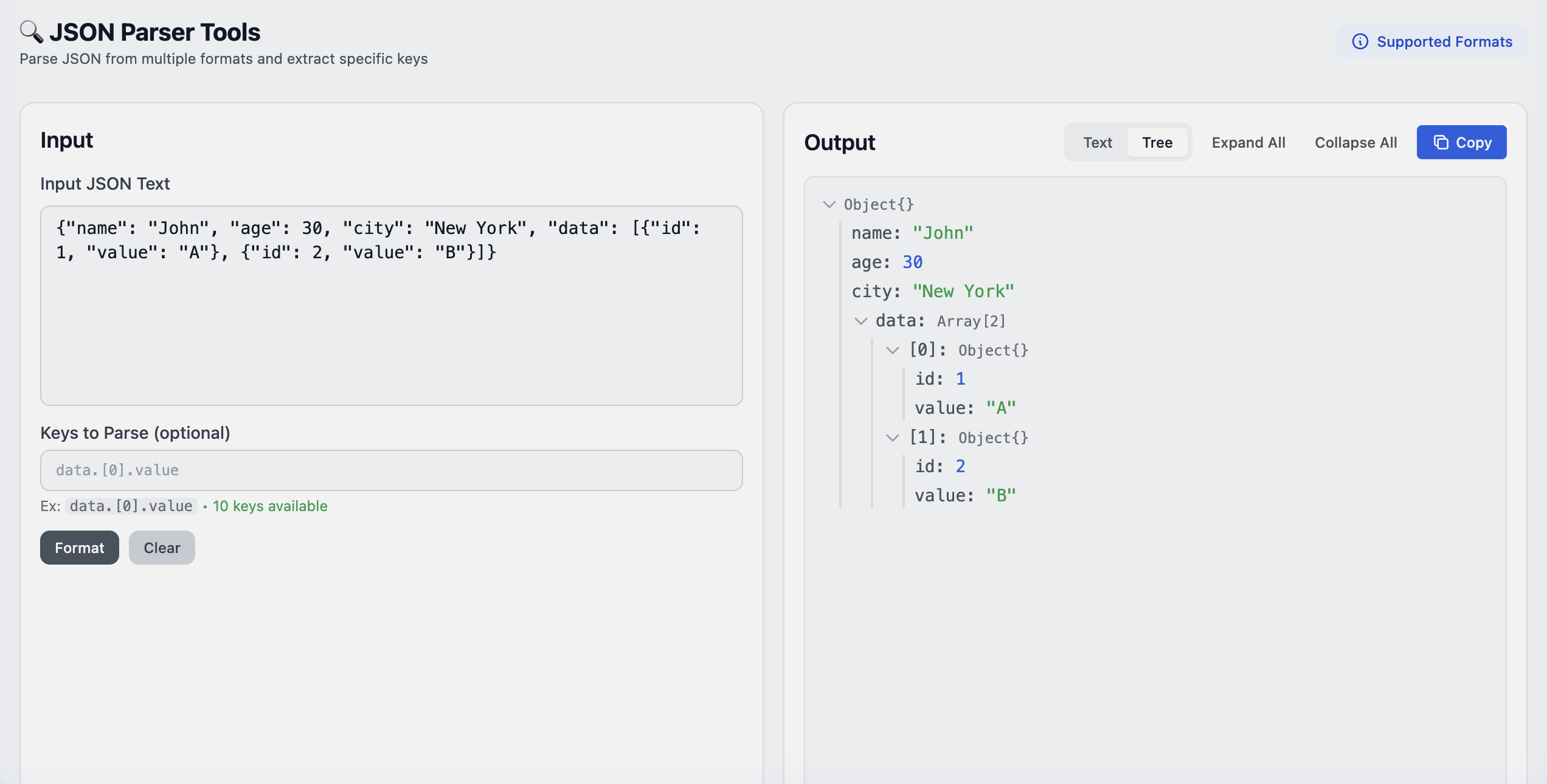1547x784 pixels.
Task: Click the example data.[0].value code chip
Action: tap(131, 506)
